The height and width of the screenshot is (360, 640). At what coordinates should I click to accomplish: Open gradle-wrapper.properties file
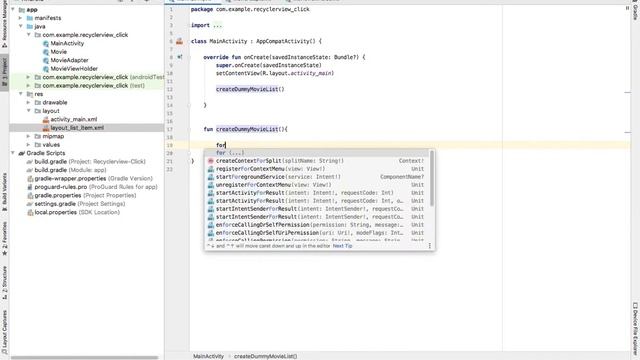[x=93, y=179]
